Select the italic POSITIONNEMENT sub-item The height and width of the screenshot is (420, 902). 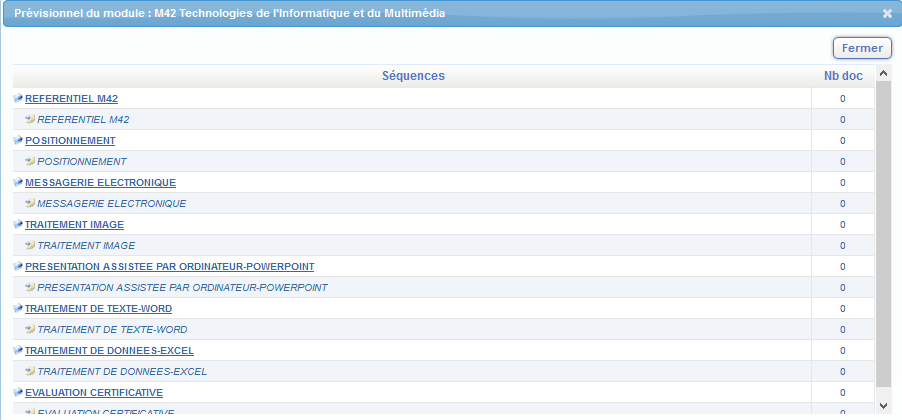click(x=81, y=162)
